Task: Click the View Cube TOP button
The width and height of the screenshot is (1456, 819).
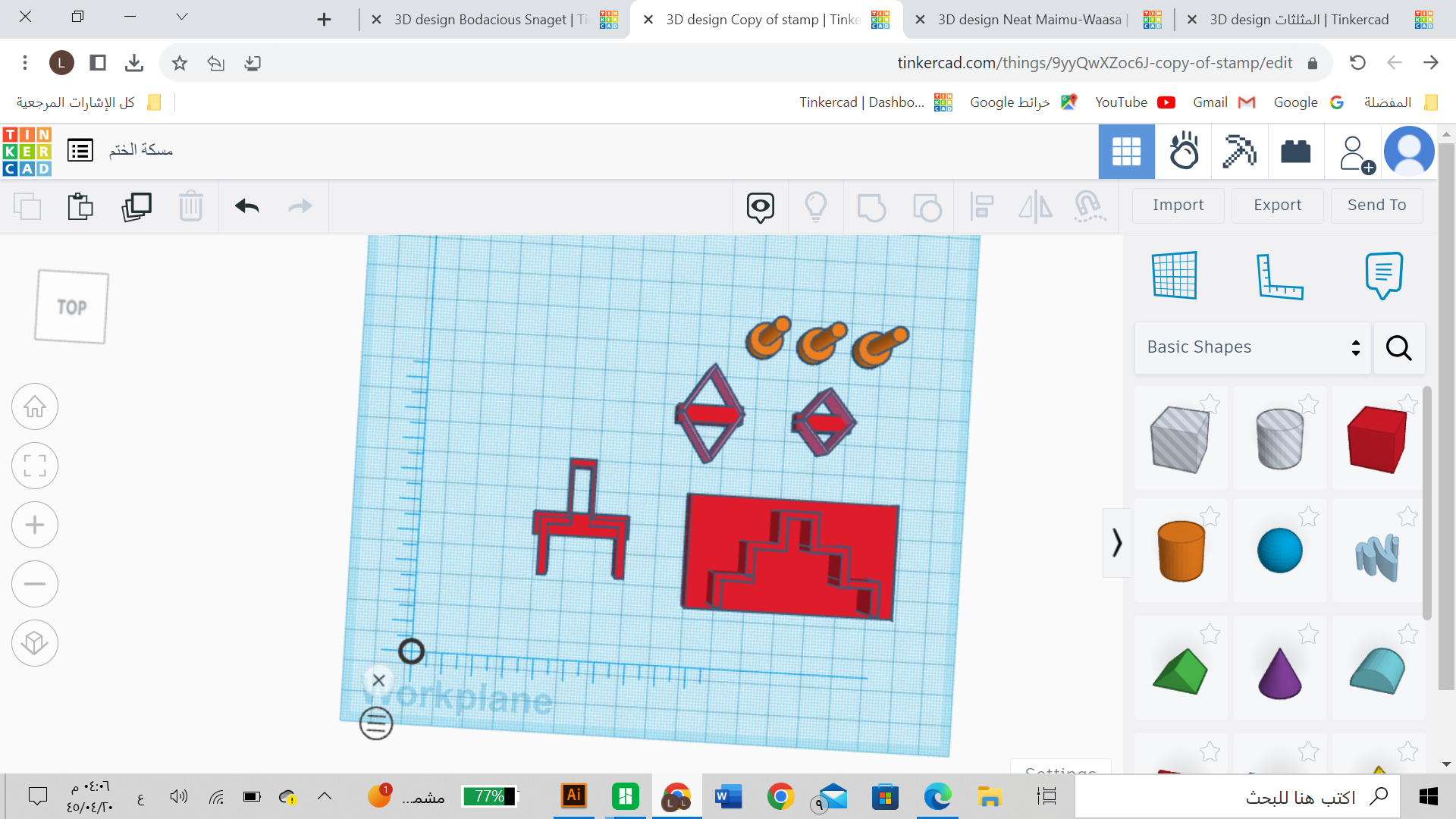Action: coord(72,307)
